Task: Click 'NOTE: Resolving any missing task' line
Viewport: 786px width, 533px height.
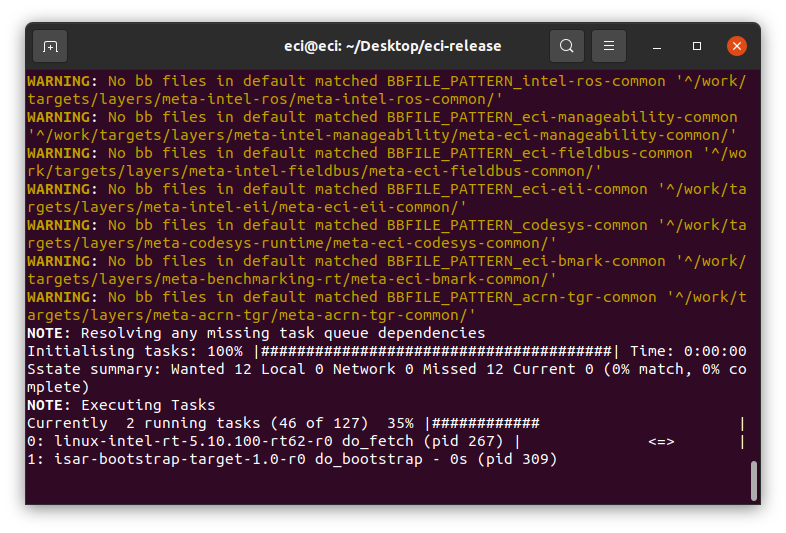Action: [256, 333]
